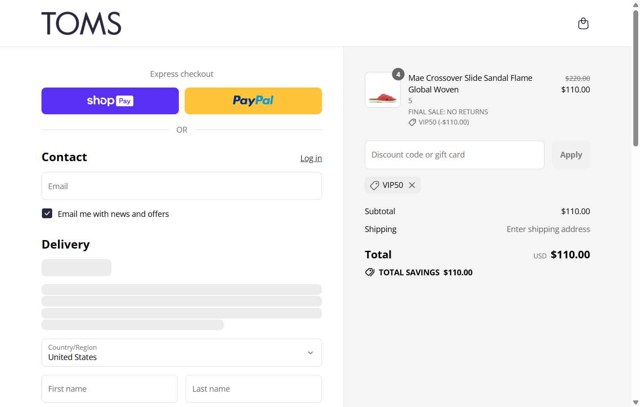
Task: Open the Country/Region dropdown
Action: pyautogui.click(x=182, y=353)
